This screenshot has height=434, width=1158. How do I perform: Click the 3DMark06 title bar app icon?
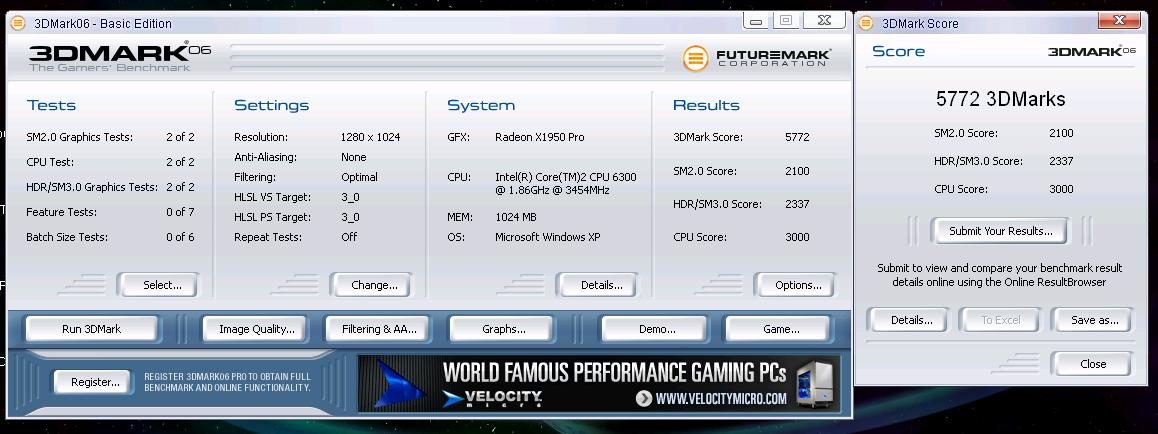18,24
